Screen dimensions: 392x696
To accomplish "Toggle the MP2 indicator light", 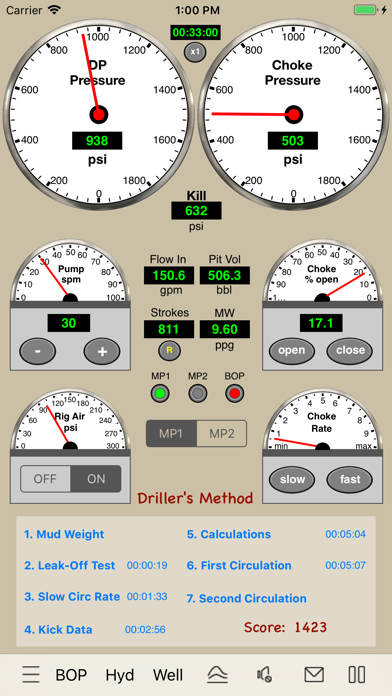I will click(198, 393).
